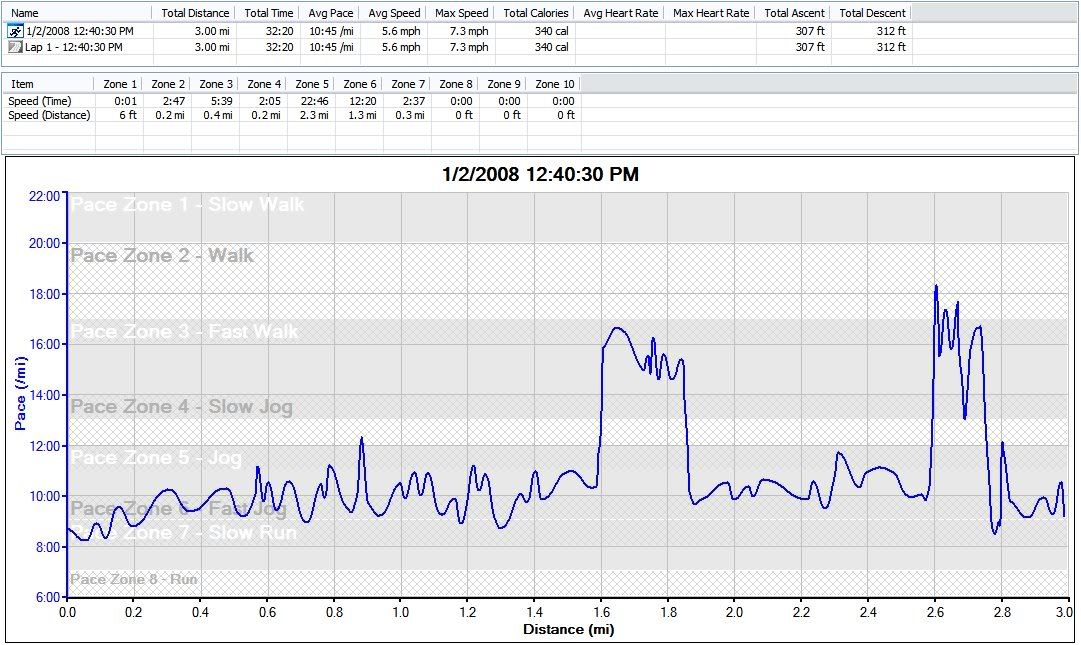Click the running activity icon in first row
The width and height of the screenshot is (1081, 645).
point(15,31)
